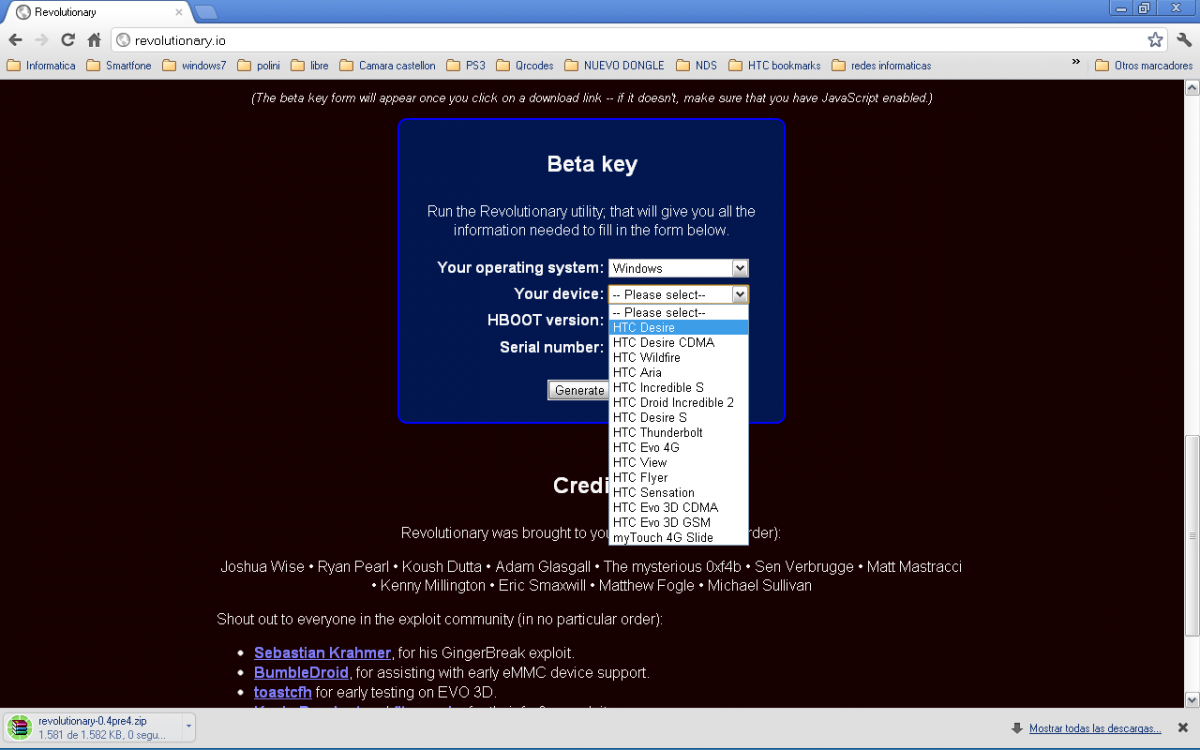
Task: Close the downloads bar
Action: pyautogui.click(x=1183, y=728)
